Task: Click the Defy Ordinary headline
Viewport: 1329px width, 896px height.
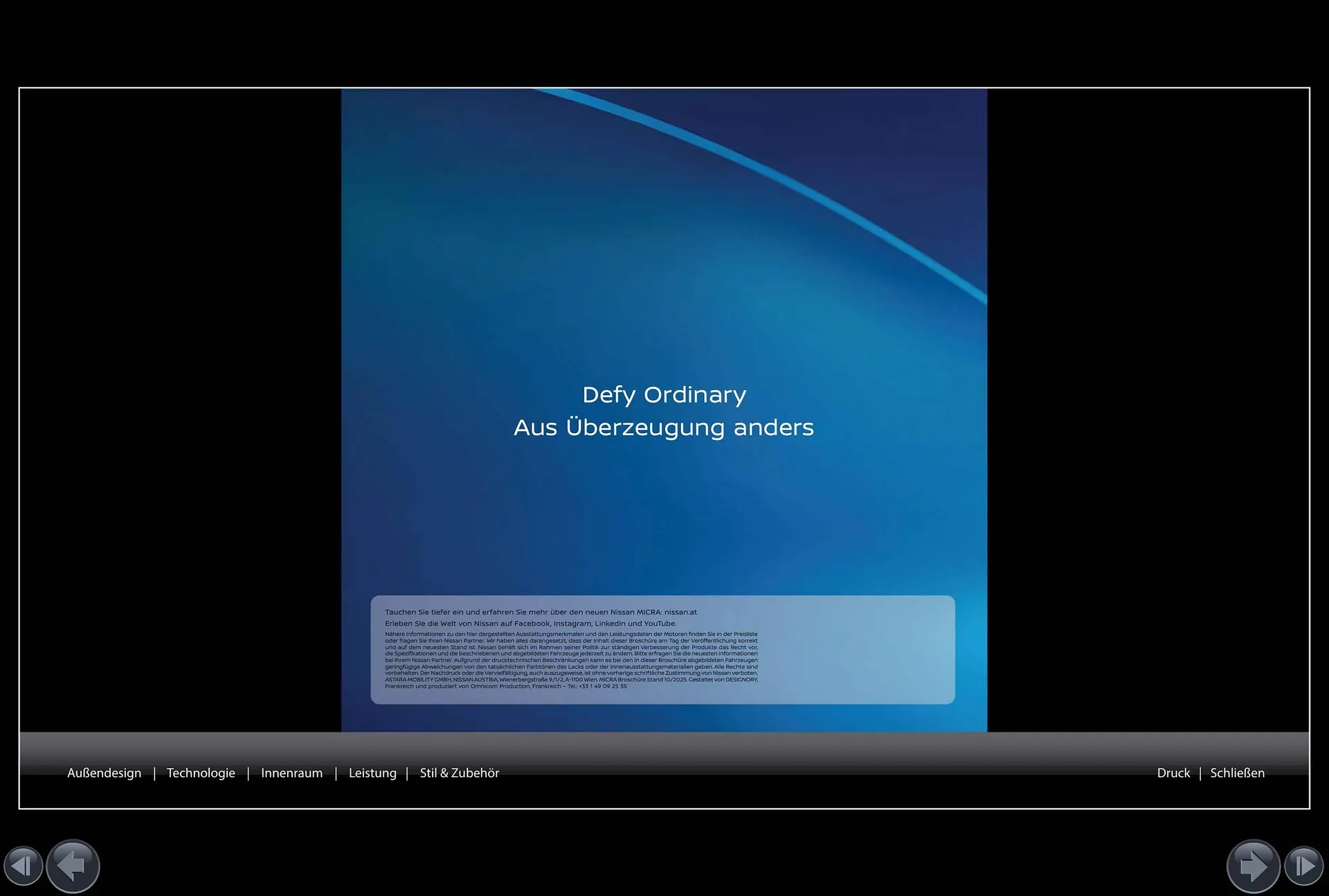Action: coord(664,394)
